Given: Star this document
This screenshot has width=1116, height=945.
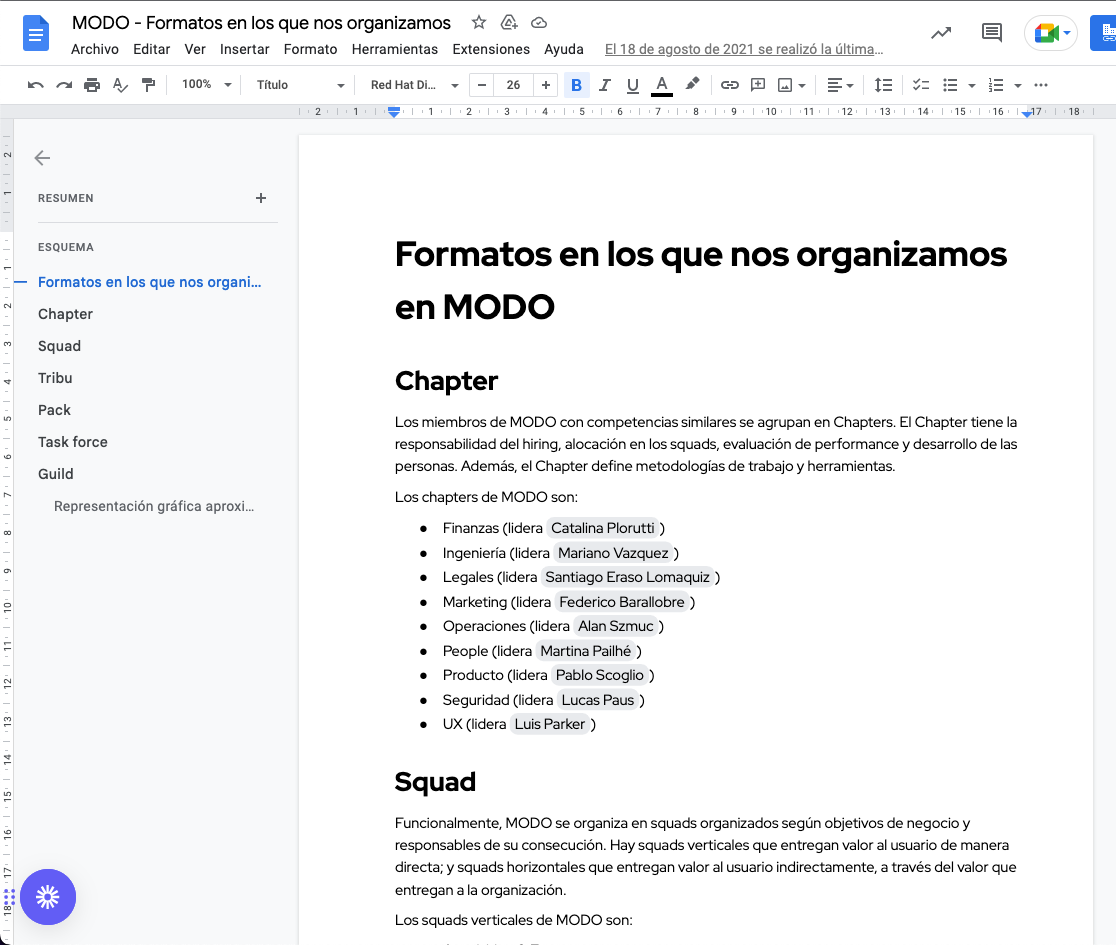Looking at the screenshot, I should point(479,23).
